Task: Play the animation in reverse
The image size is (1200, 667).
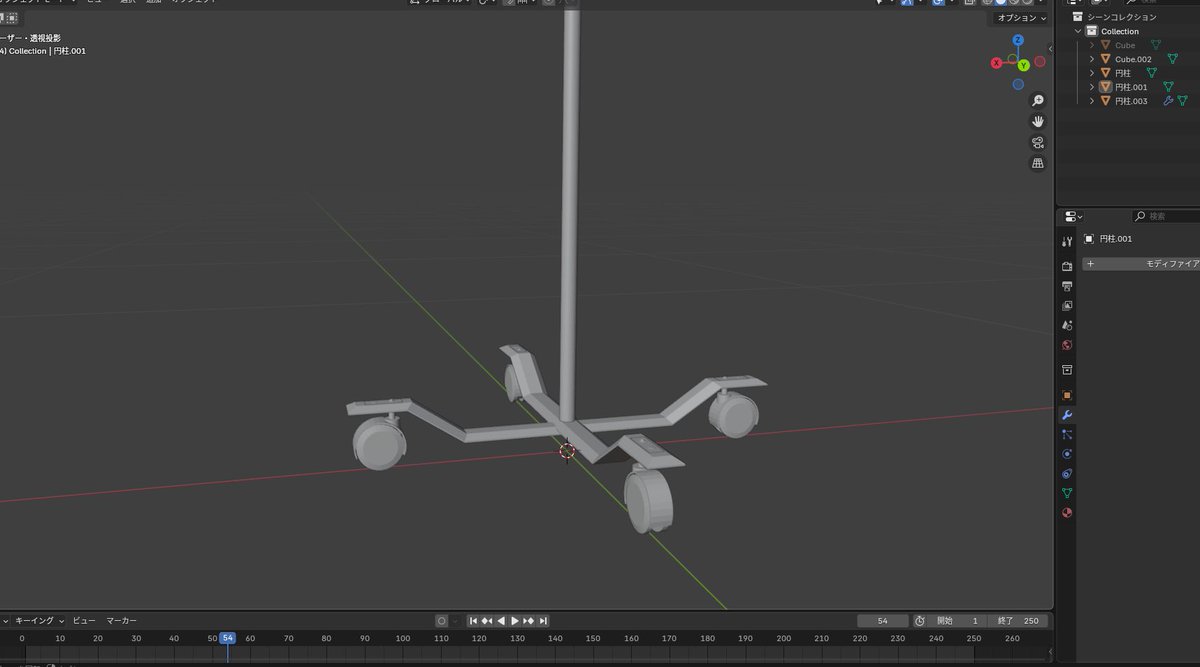Action: [x=501, y=621]
